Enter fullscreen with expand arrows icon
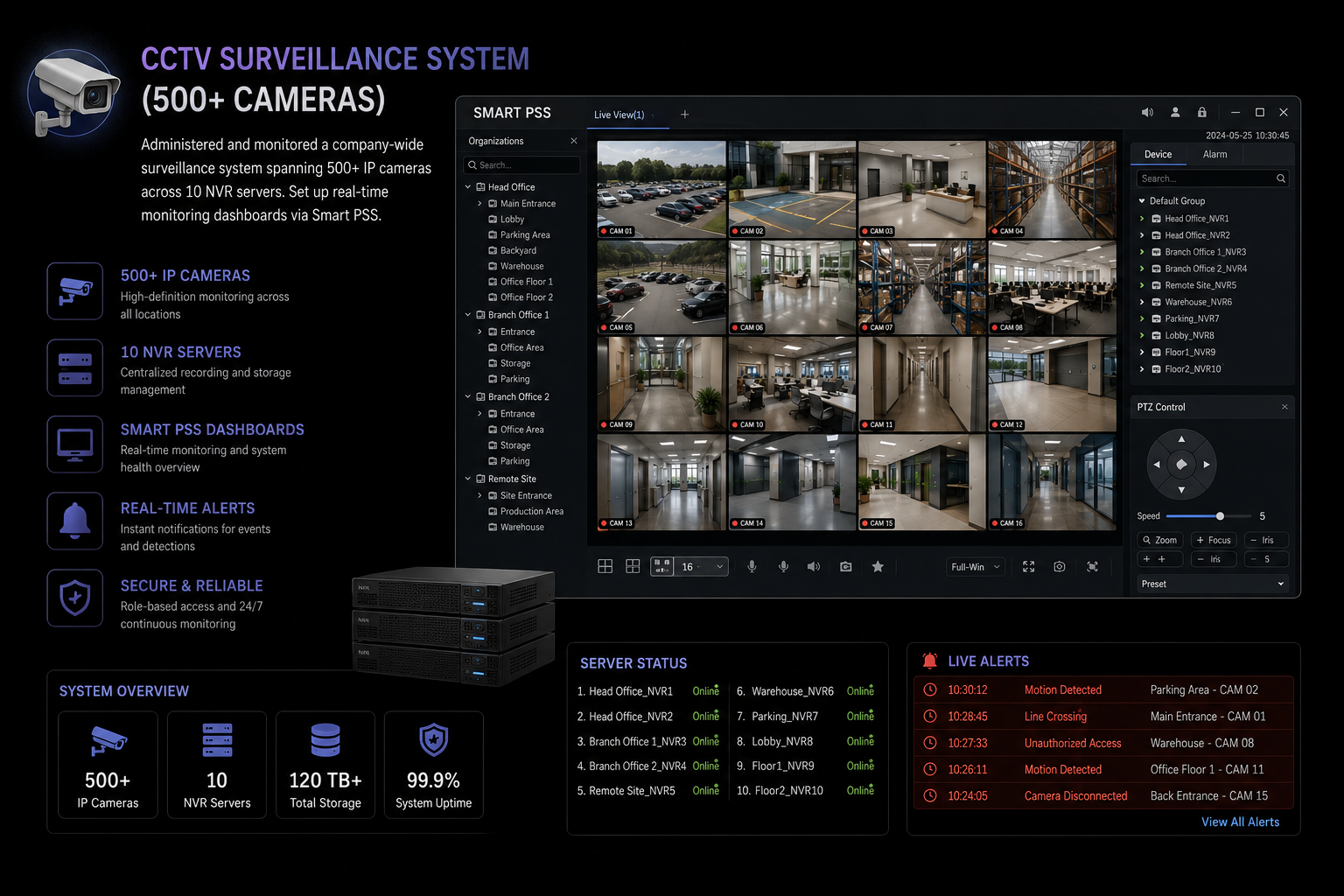The height and width of the screenshot is (896, 1344). 1029,567
